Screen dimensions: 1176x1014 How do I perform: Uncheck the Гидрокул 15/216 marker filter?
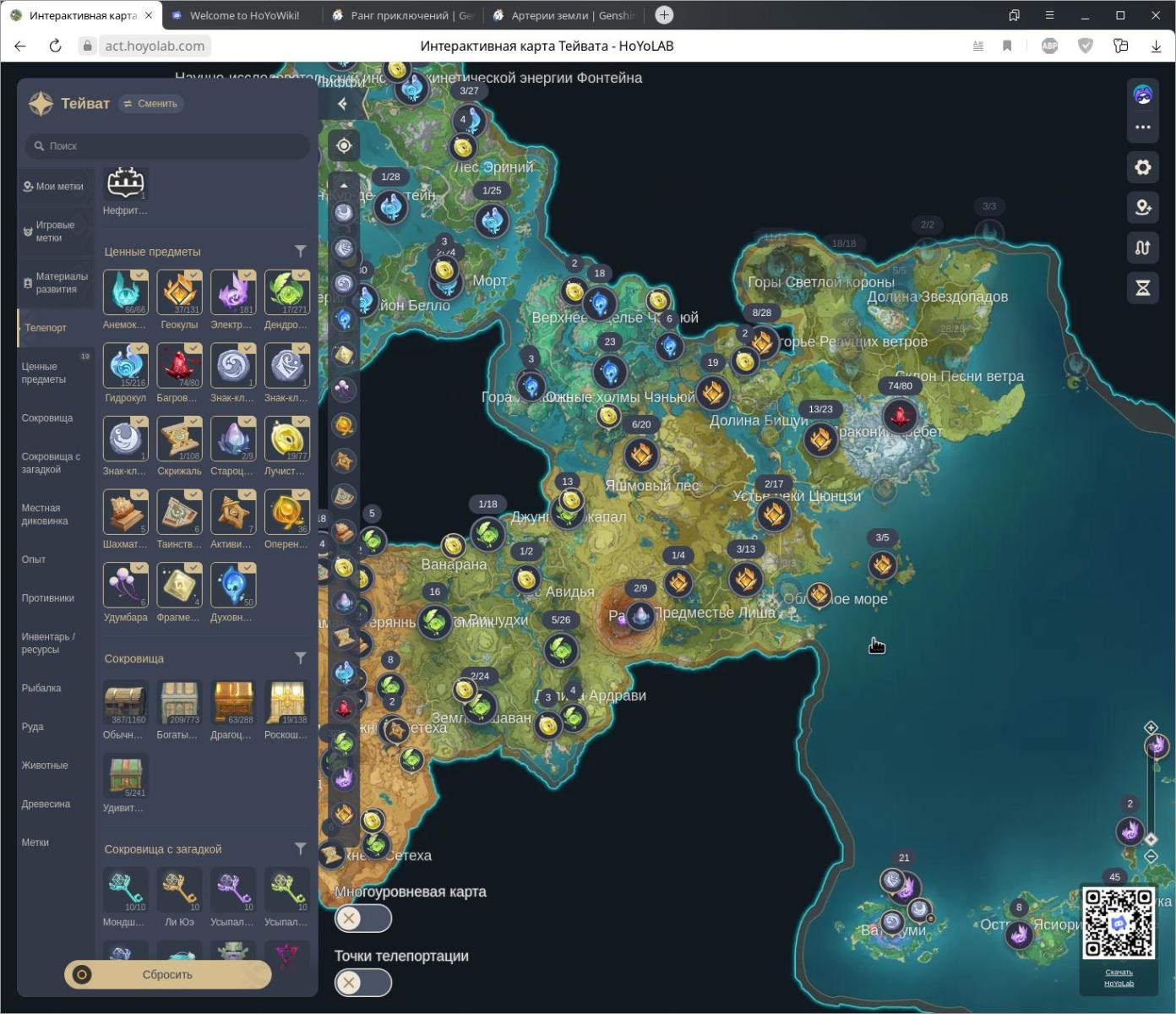[125, 366]
